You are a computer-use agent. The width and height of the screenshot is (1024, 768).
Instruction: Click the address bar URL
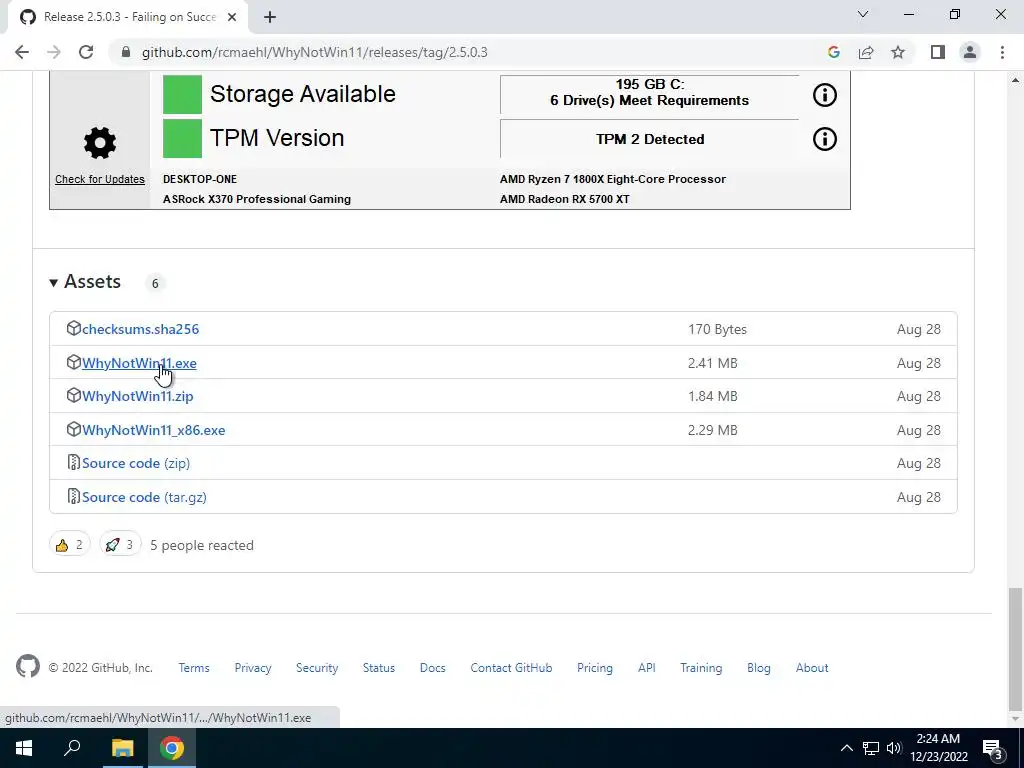point(314,52)
